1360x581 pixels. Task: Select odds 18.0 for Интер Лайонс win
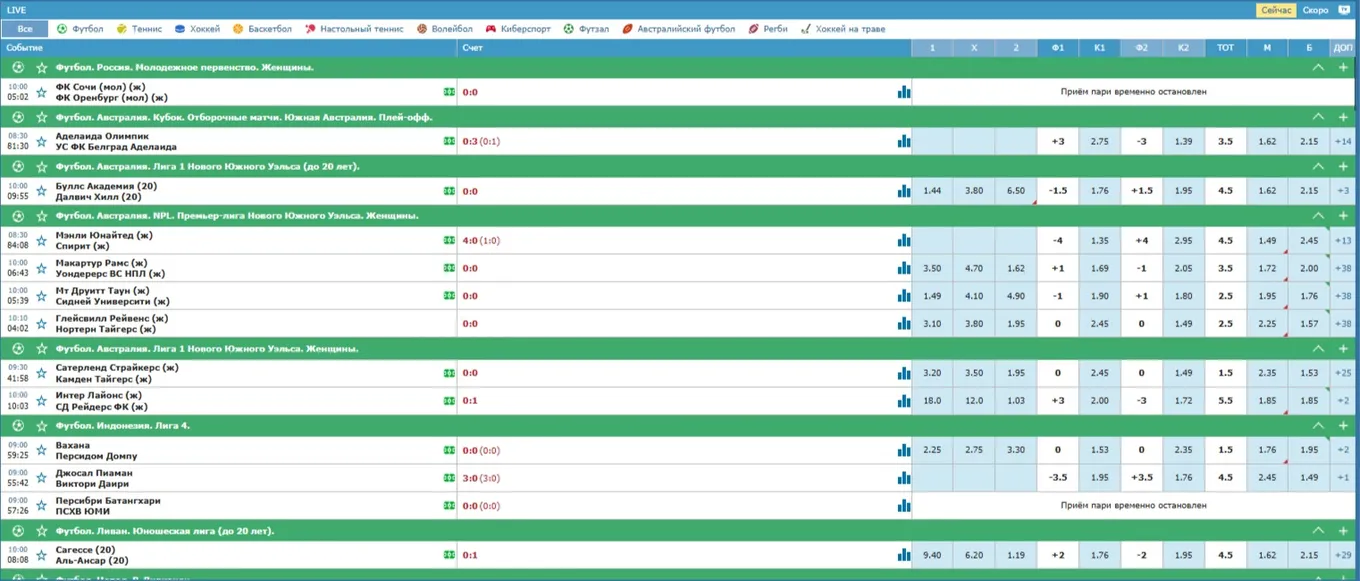click(x=932, y=401)
